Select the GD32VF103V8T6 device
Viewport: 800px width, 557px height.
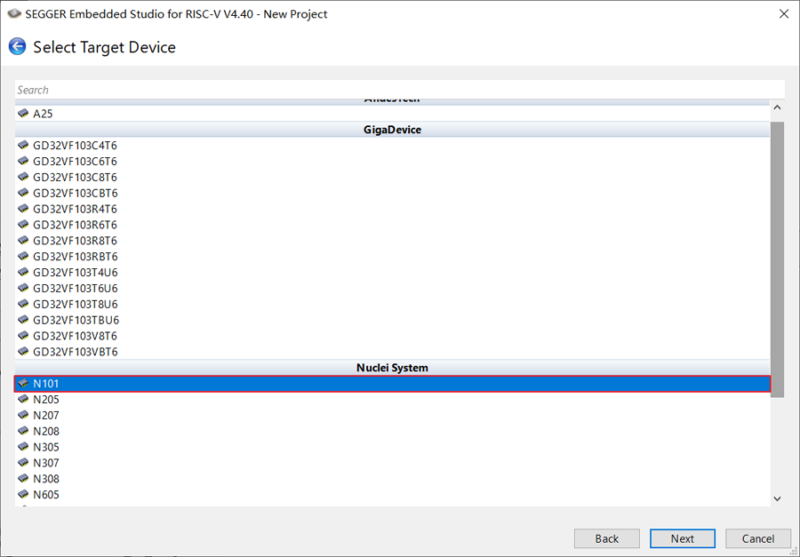point(75,336)
